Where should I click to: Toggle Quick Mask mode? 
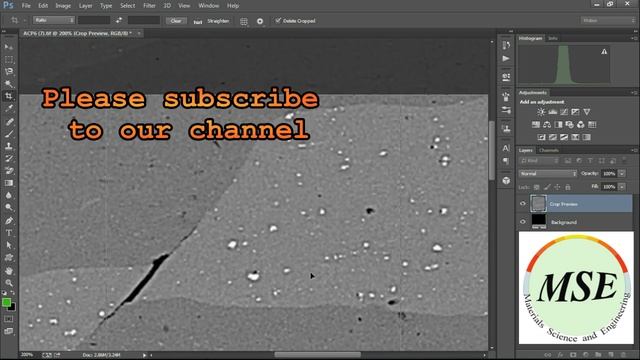tap(9, 319)
